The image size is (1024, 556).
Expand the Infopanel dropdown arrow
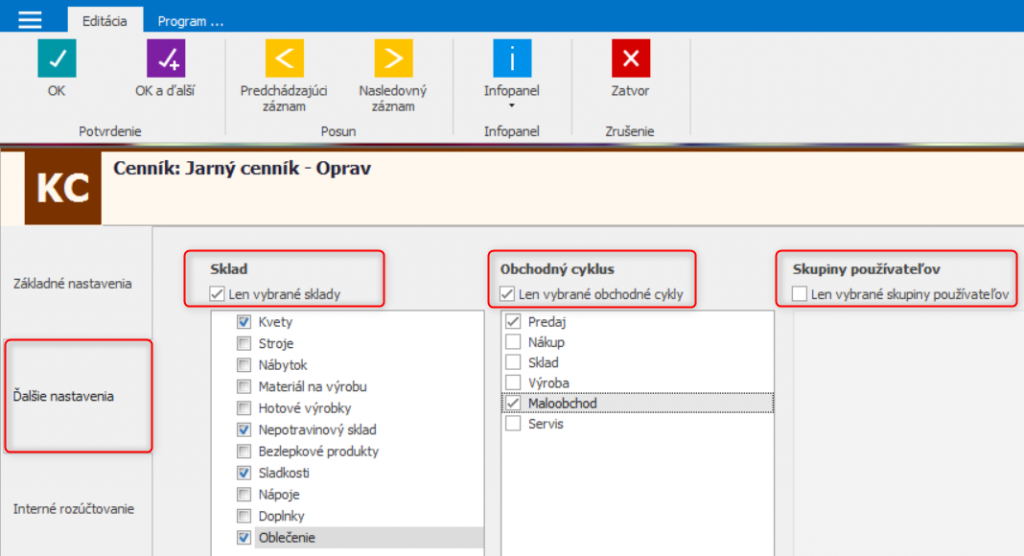coord(512,106)
